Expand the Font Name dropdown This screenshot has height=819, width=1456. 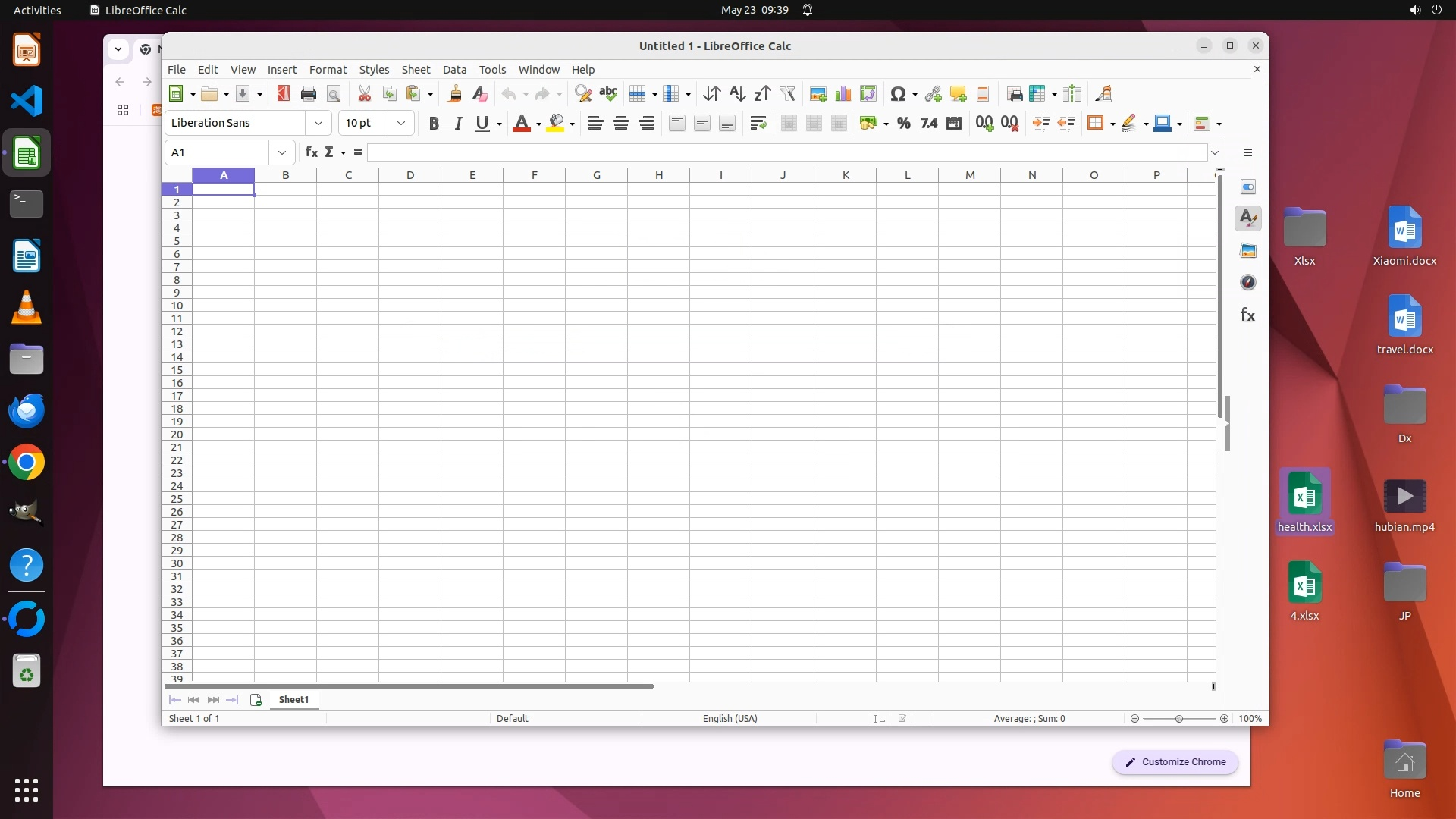tap(318, 123)
